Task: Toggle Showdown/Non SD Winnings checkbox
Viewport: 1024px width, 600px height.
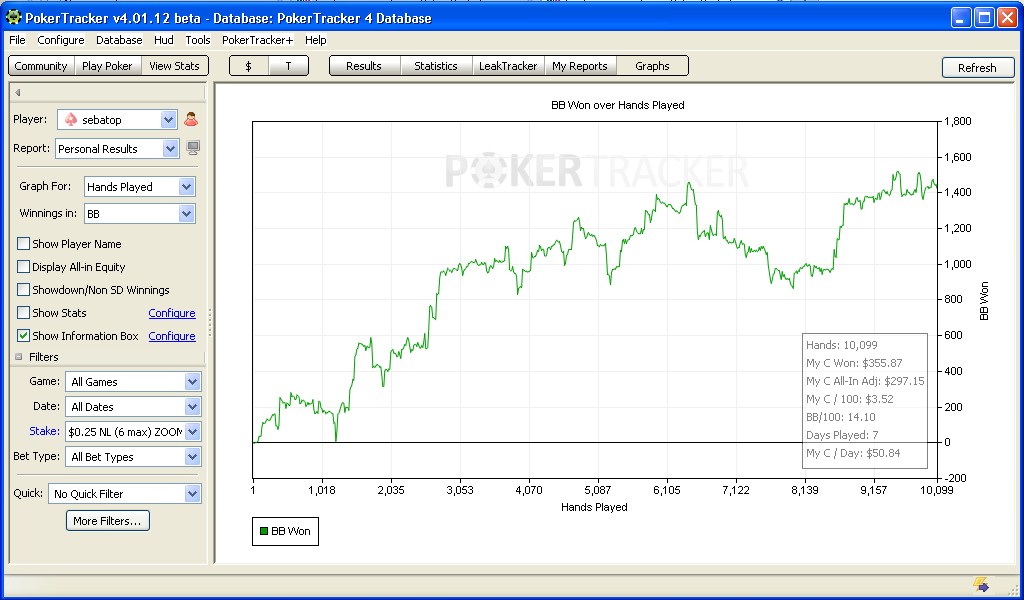Action: point(24,289)
